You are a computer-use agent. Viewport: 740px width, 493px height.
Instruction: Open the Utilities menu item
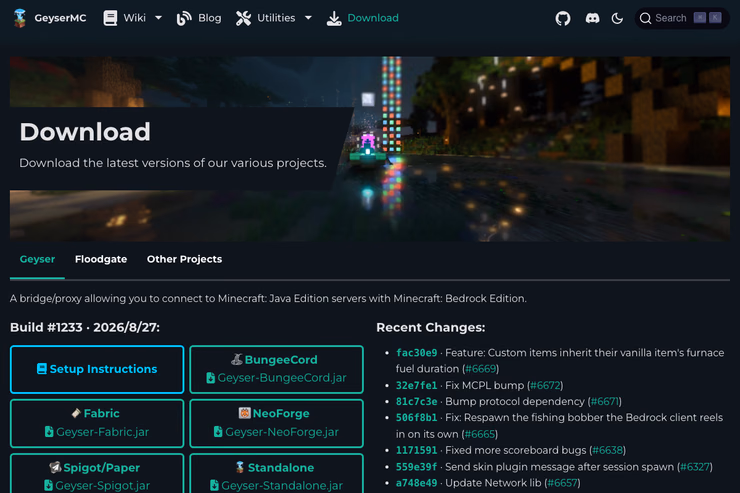276,18
